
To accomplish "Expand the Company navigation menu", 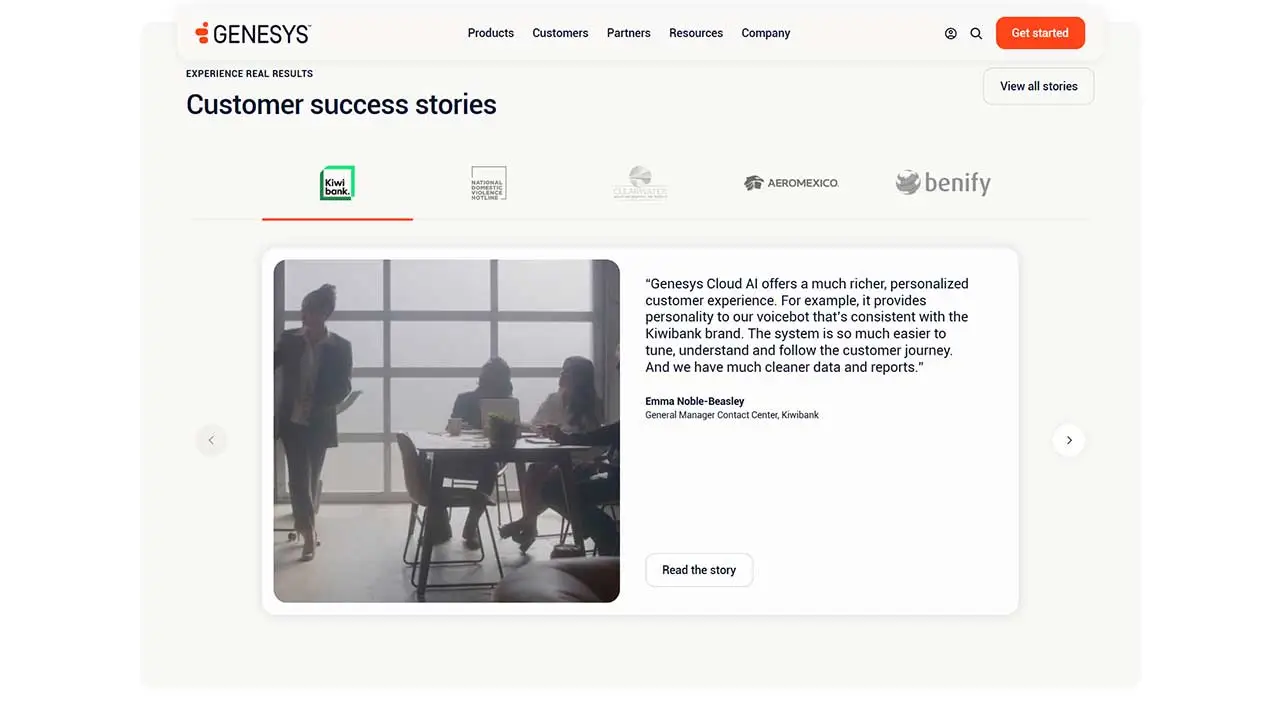I will (766, 33).
